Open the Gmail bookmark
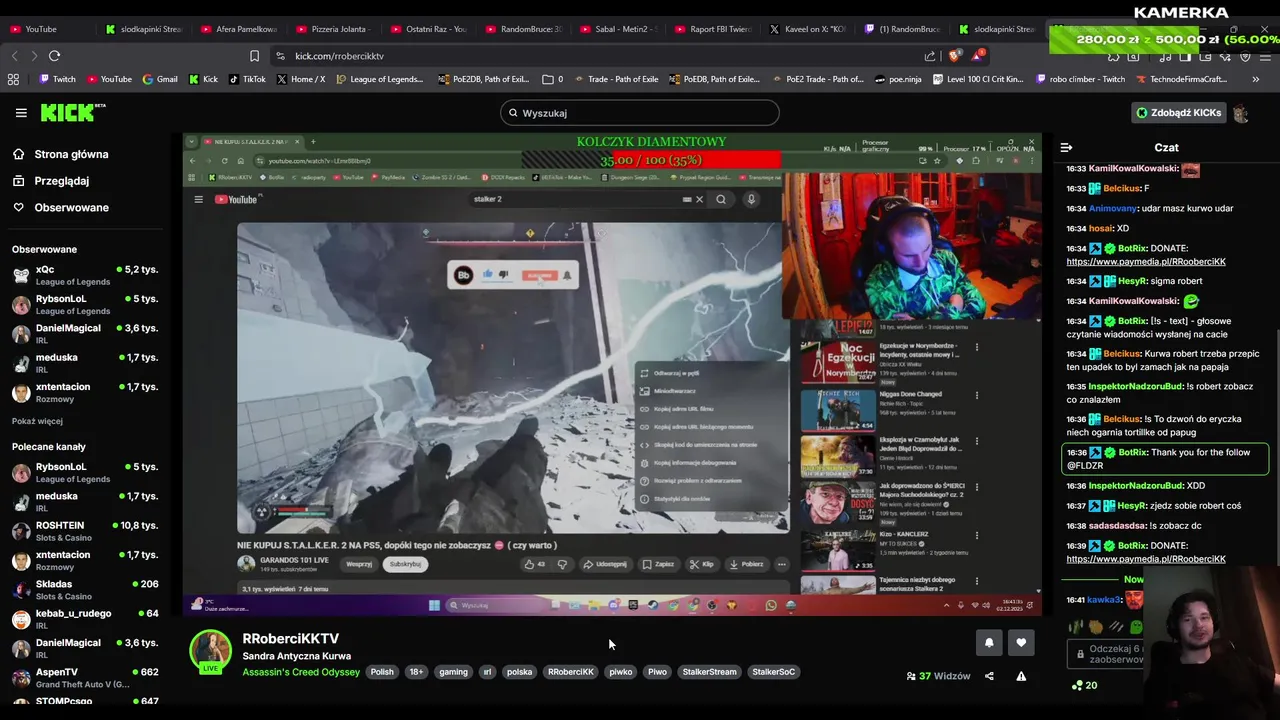 160,79
